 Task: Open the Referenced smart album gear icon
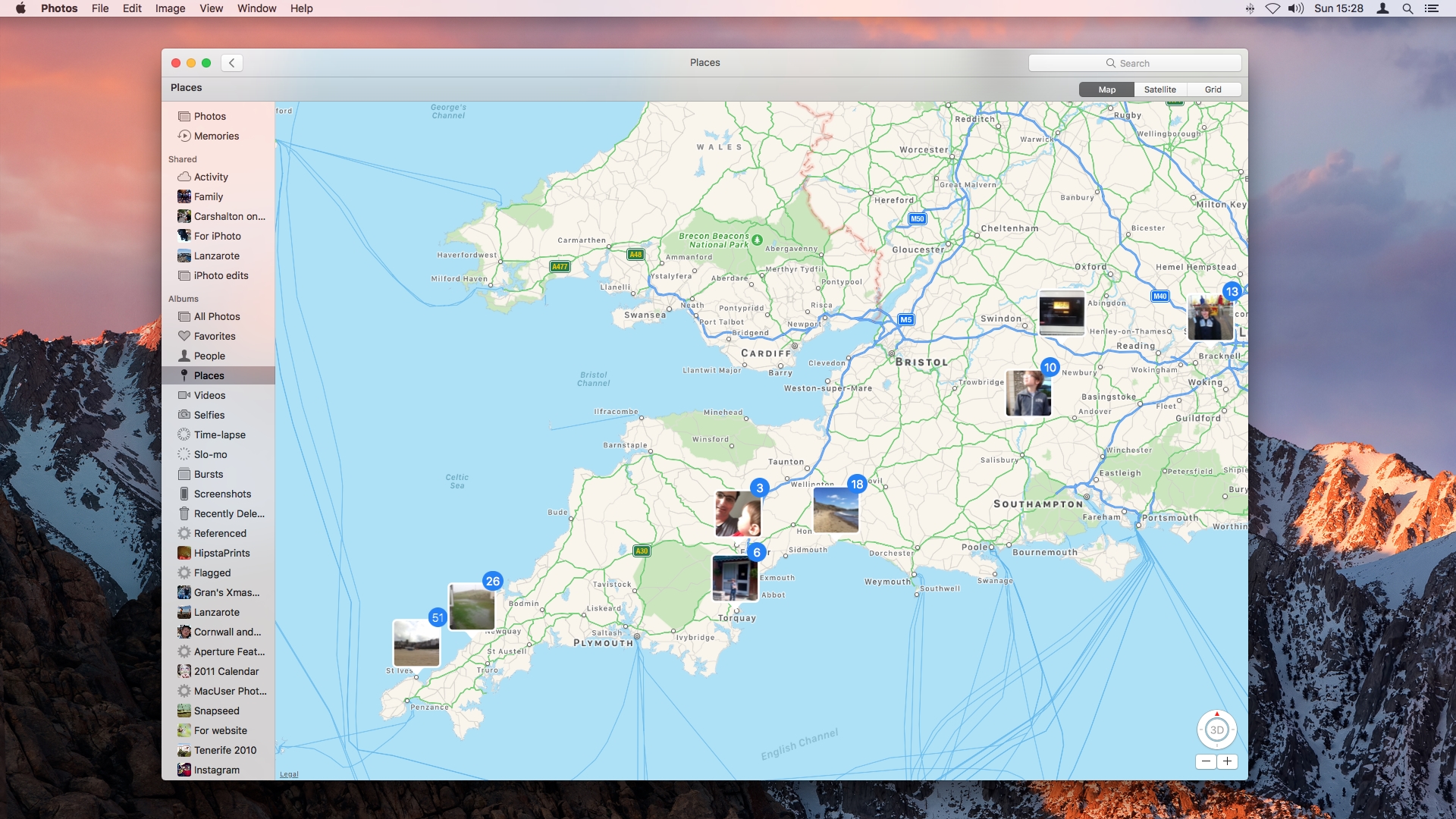coord(184,533)
